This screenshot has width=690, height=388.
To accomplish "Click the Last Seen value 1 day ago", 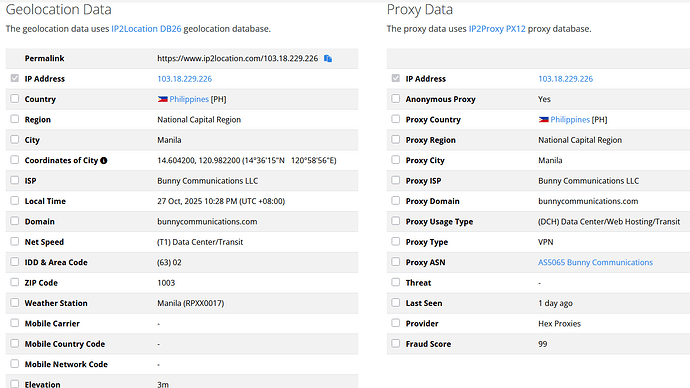I will (x=555, y=303).
